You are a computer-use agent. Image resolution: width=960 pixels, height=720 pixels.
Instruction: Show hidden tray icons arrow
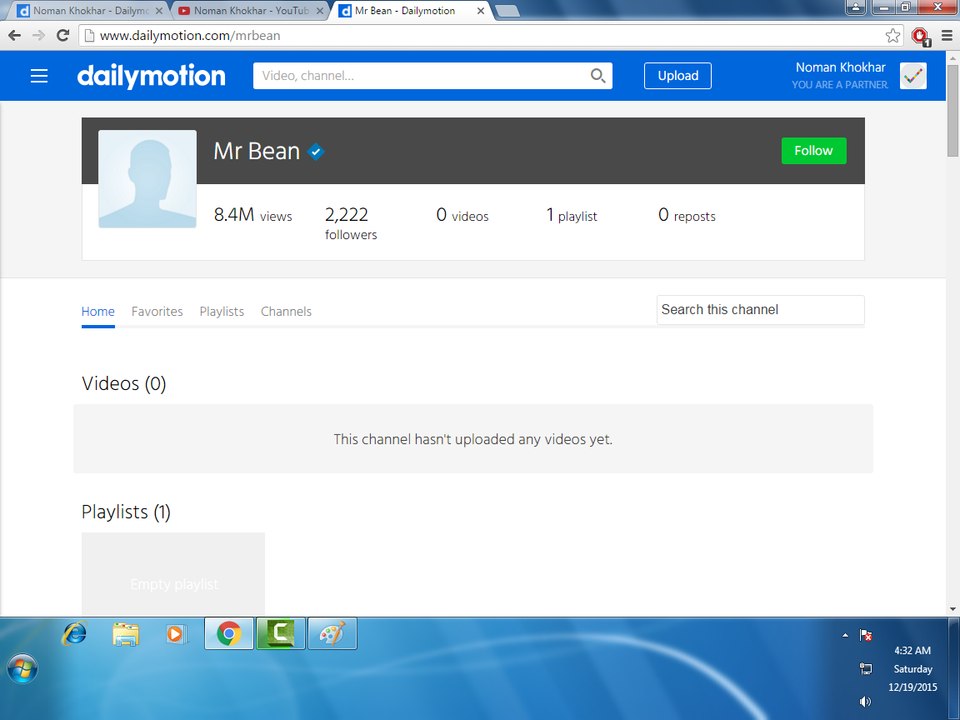[845, 636]
